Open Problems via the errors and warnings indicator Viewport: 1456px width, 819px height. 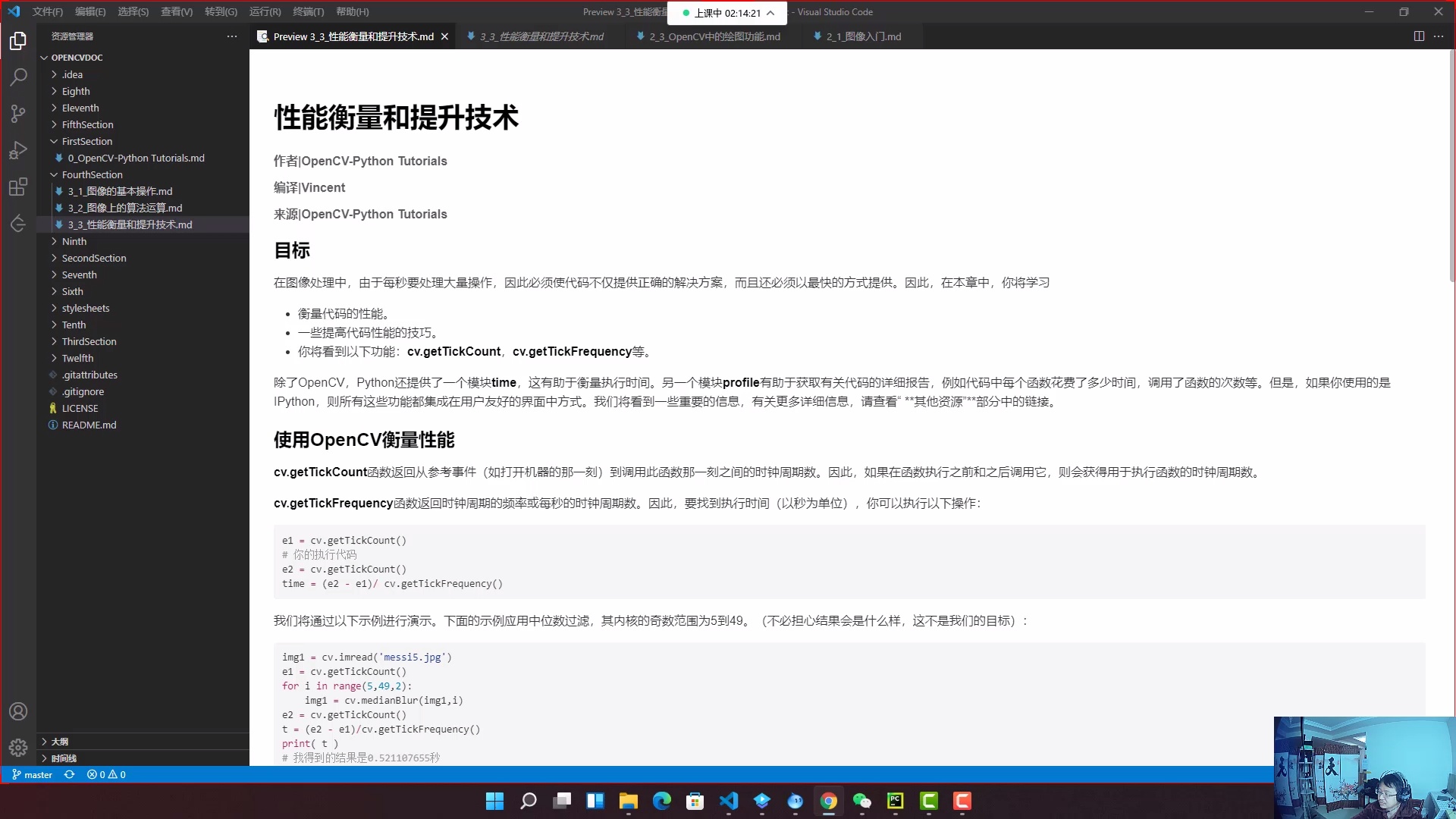pyautogui.click(x=106, y=774)
